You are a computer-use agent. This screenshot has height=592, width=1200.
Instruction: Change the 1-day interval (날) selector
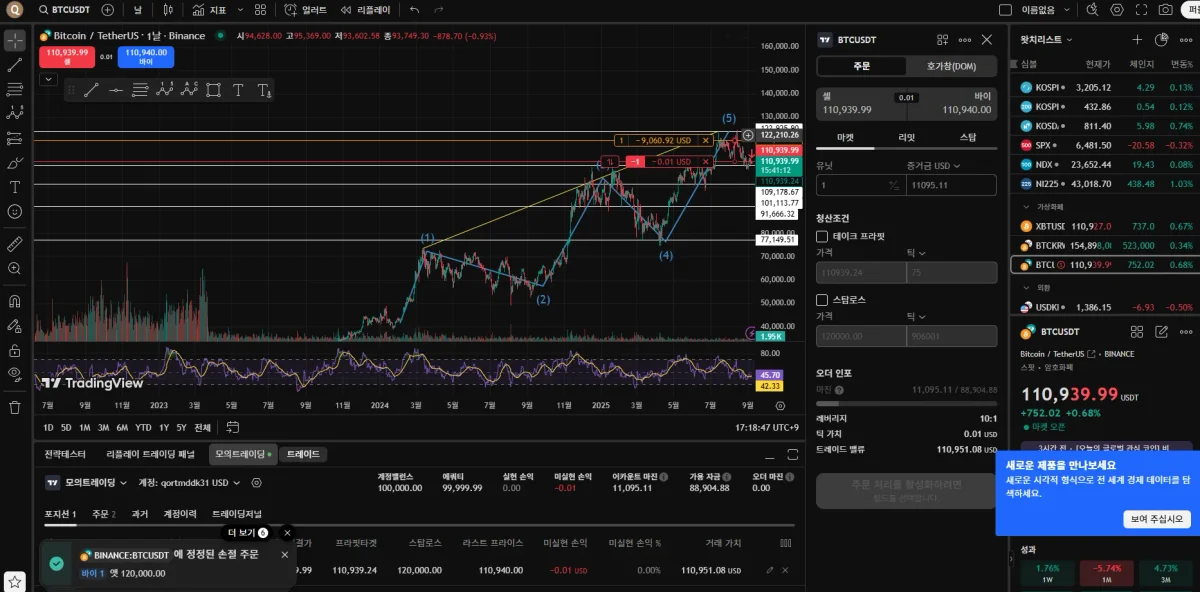(x=138, y=10)
